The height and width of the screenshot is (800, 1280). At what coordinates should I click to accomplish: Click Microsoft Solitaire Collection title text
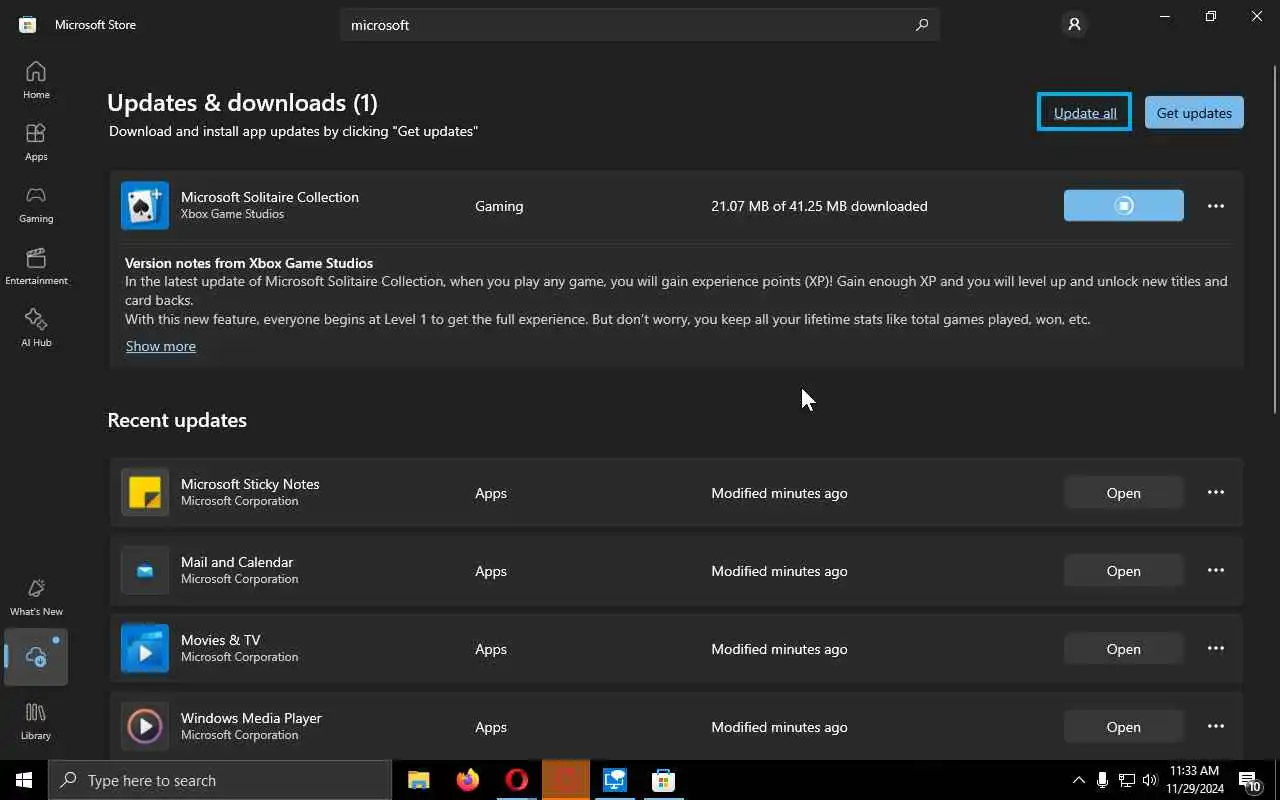click(x=270, y=197)
